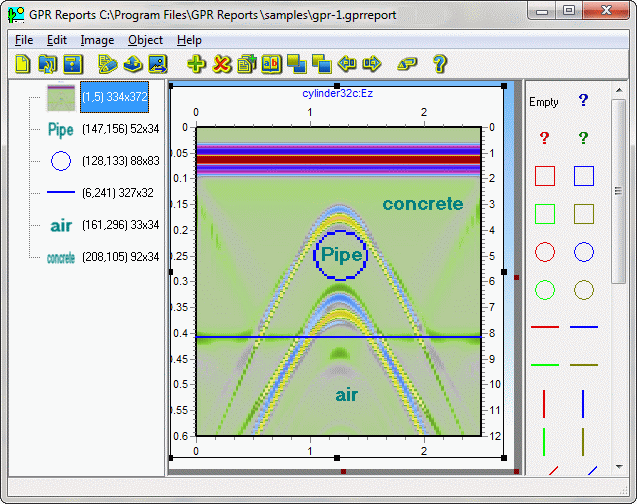Pick the olive circle shape
This screenshot has width=637, height=504.
[584, 290]
